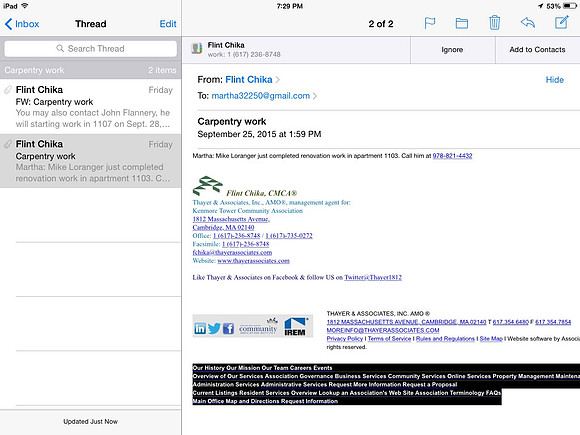
Task: Tap the Twitter bird icon in signature
Action: point(214,328)
